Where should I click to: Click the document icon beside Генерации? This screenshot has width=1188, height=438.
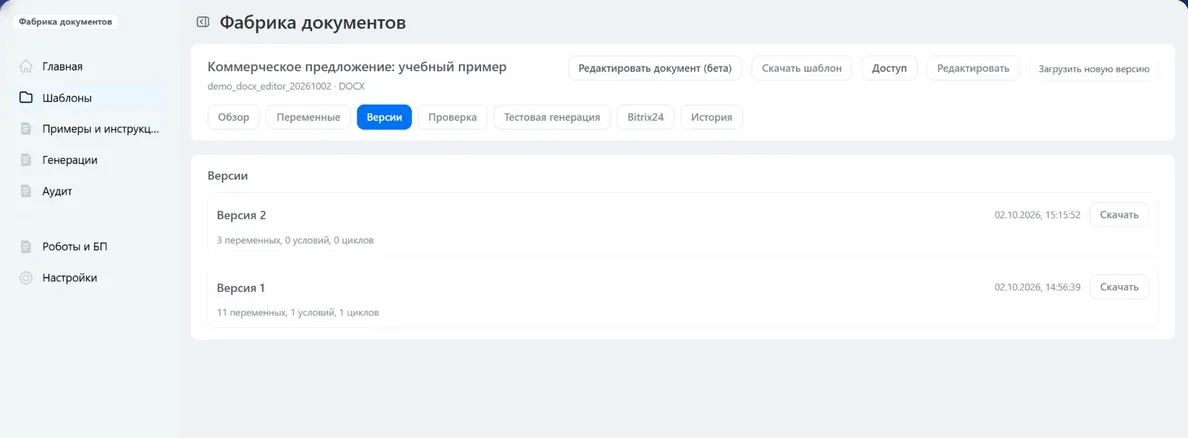(x=26, y=160)
